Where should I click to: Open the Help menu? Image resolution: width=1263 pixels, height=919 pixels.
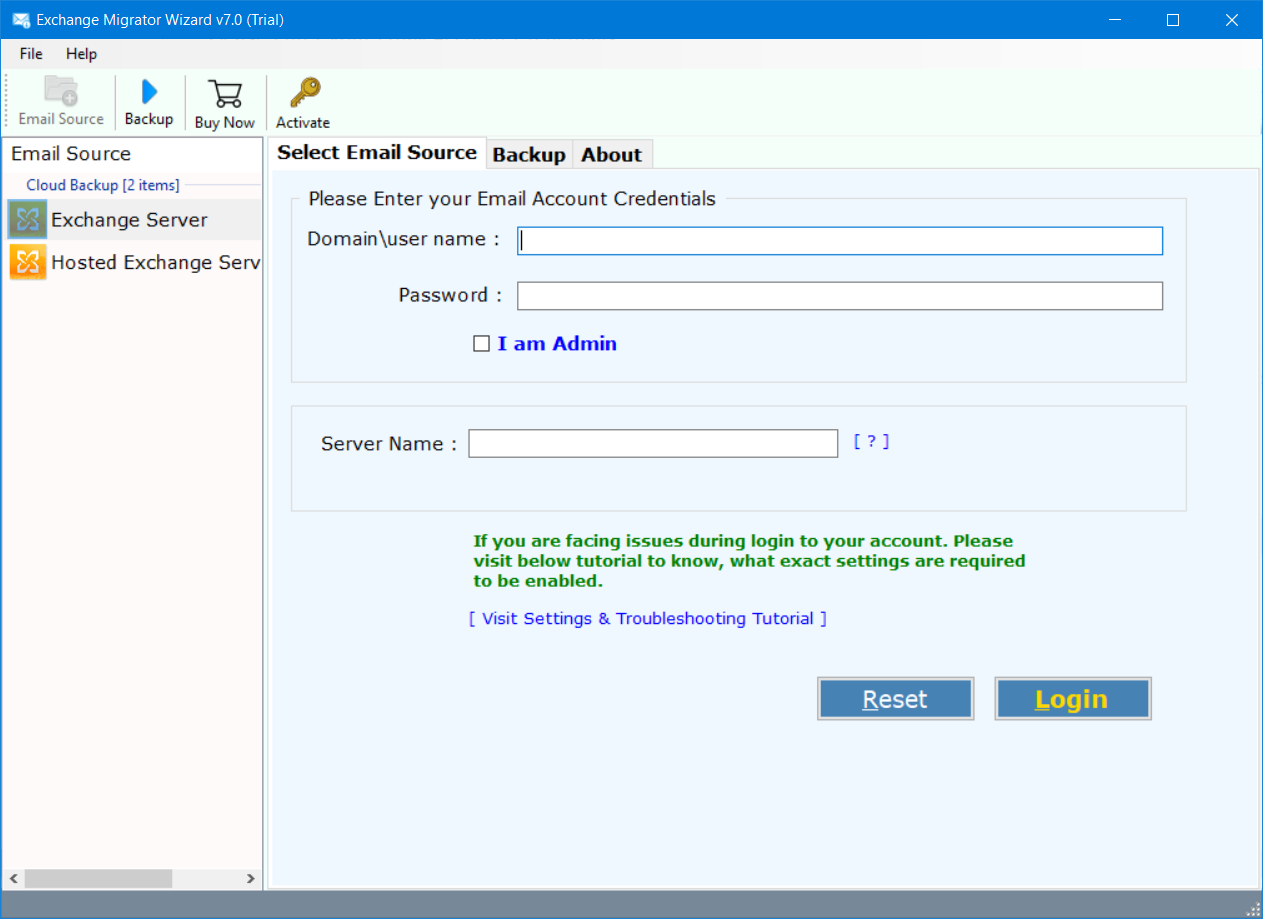click(x=82, y=54)
